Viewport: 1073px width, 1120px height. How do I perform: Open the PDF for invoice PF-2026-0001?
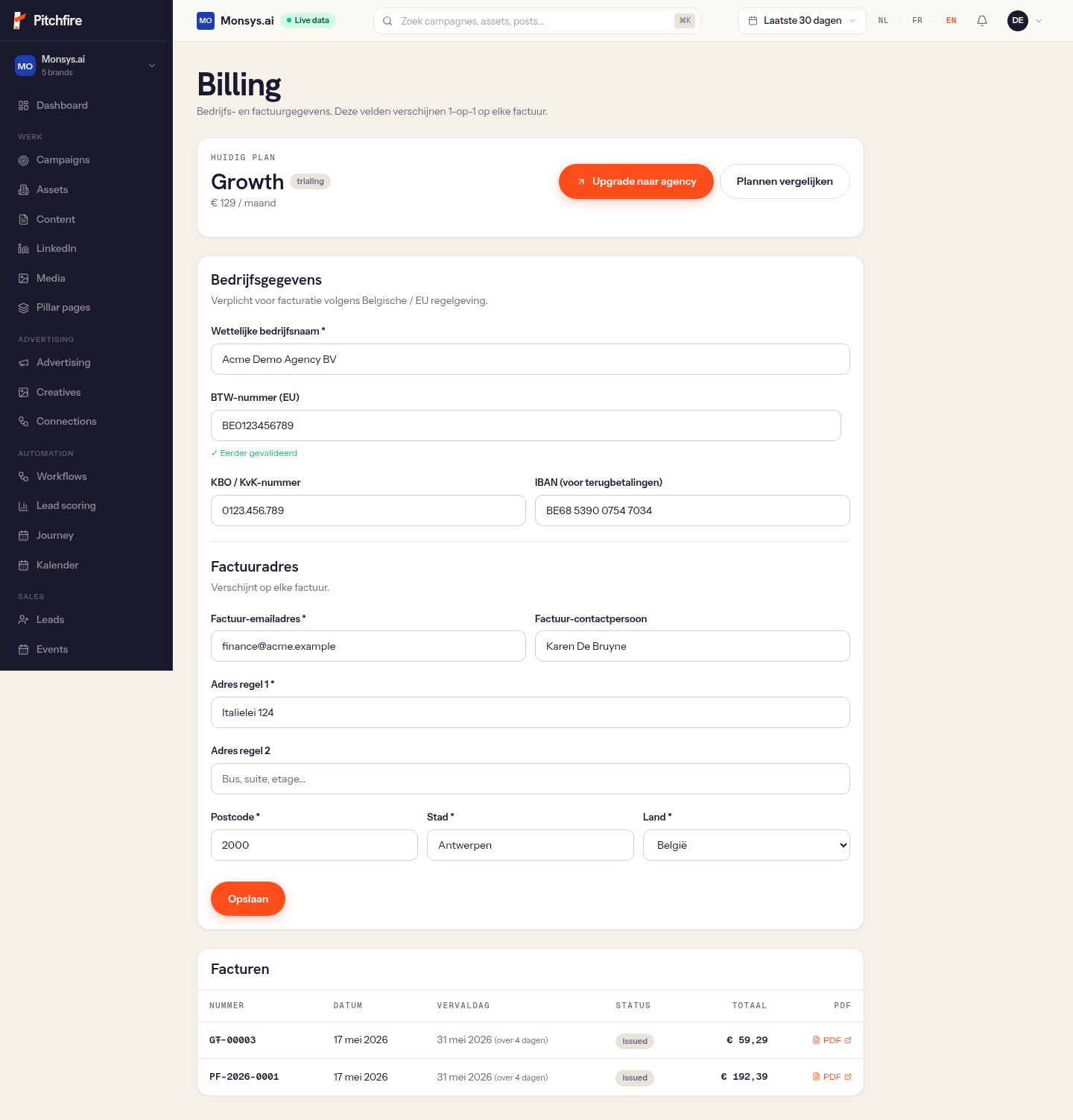832,1077
